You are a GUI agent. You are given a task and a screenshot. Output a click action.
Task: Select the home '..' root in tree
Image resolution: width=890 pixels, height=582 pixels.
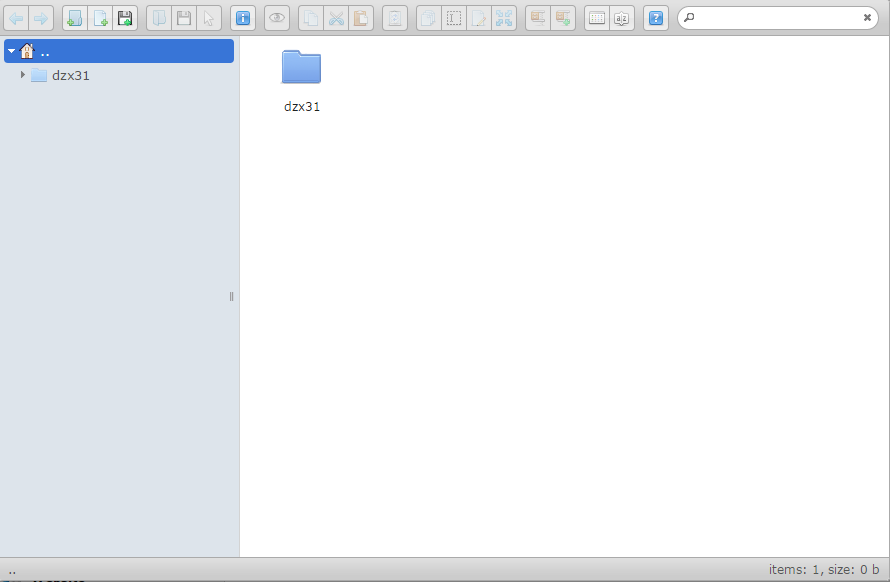click(119, 51)
